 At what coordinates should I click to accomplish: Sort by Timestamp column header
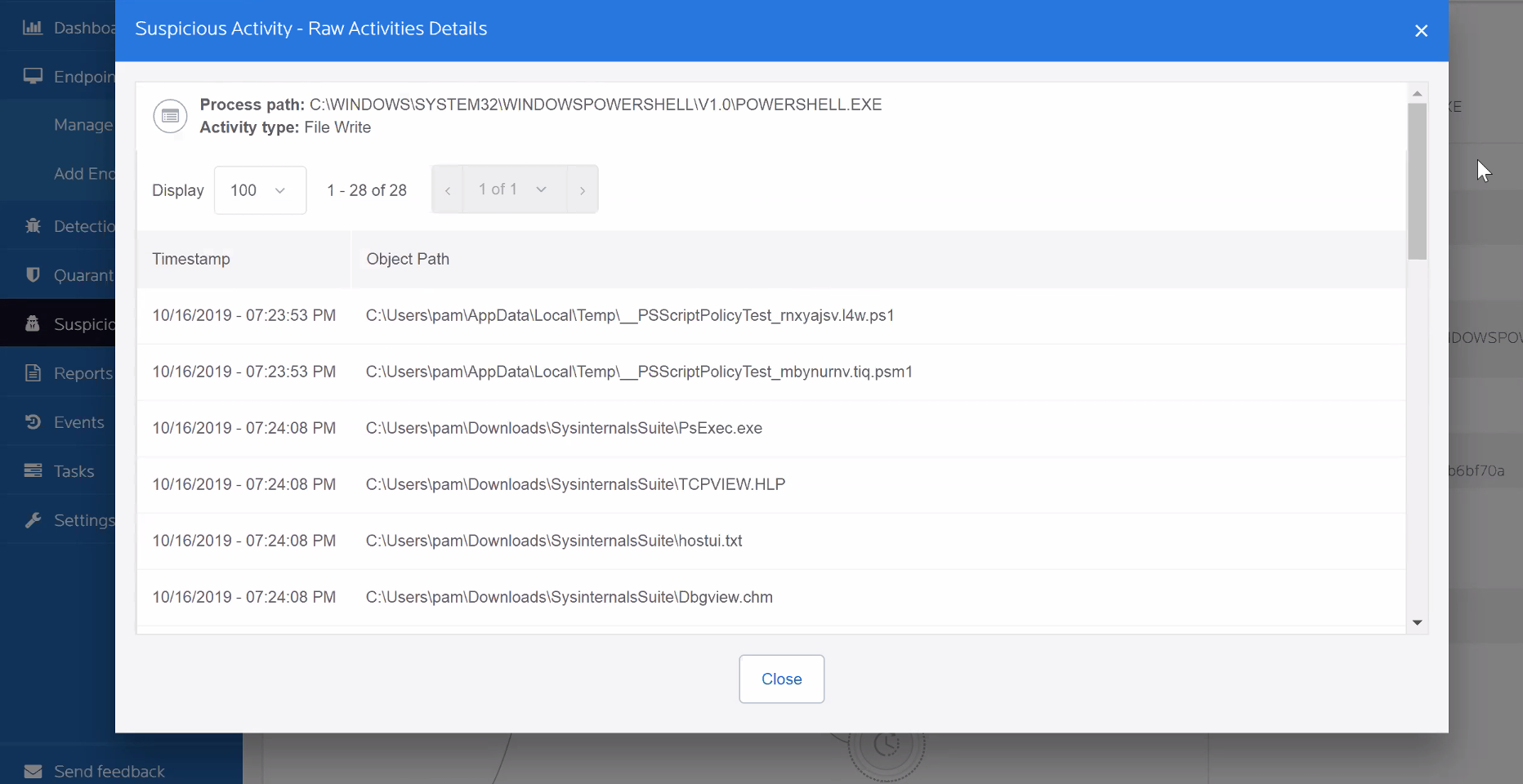click(x=191, y=259)
